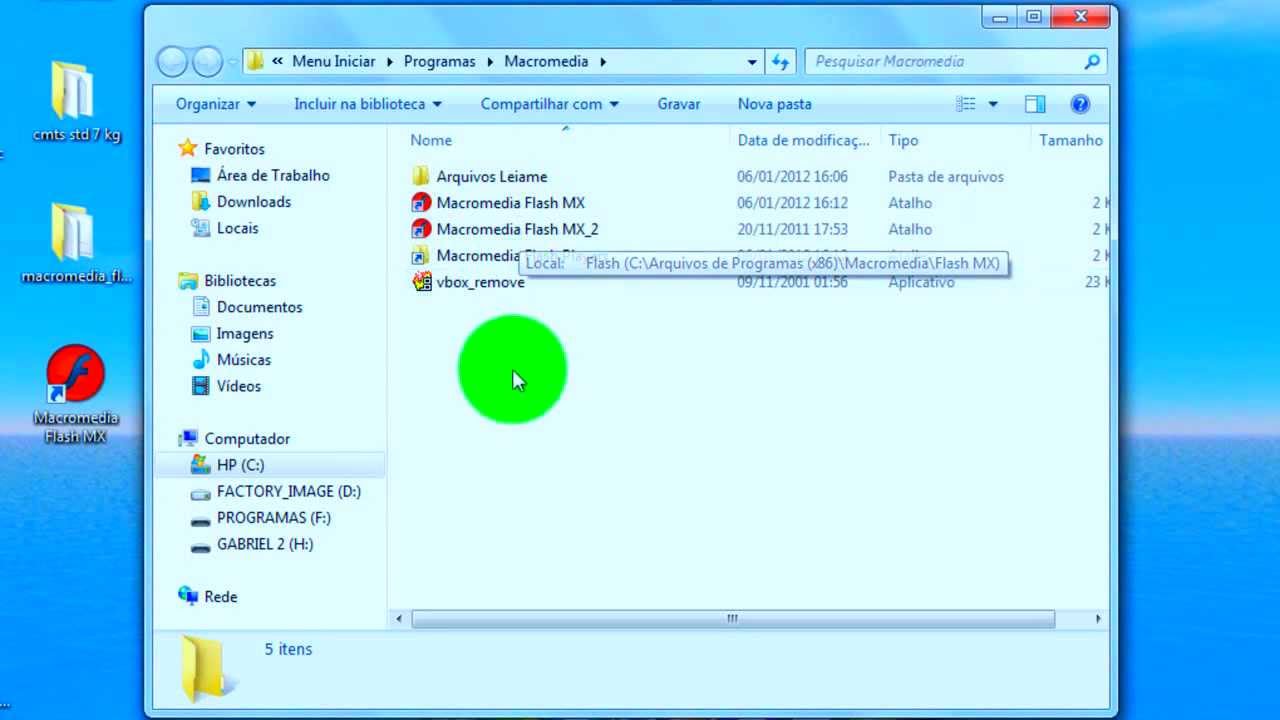Viewport: 1280px width, 720px height.
Task: Click the change view icon
Action: (965, 104)
